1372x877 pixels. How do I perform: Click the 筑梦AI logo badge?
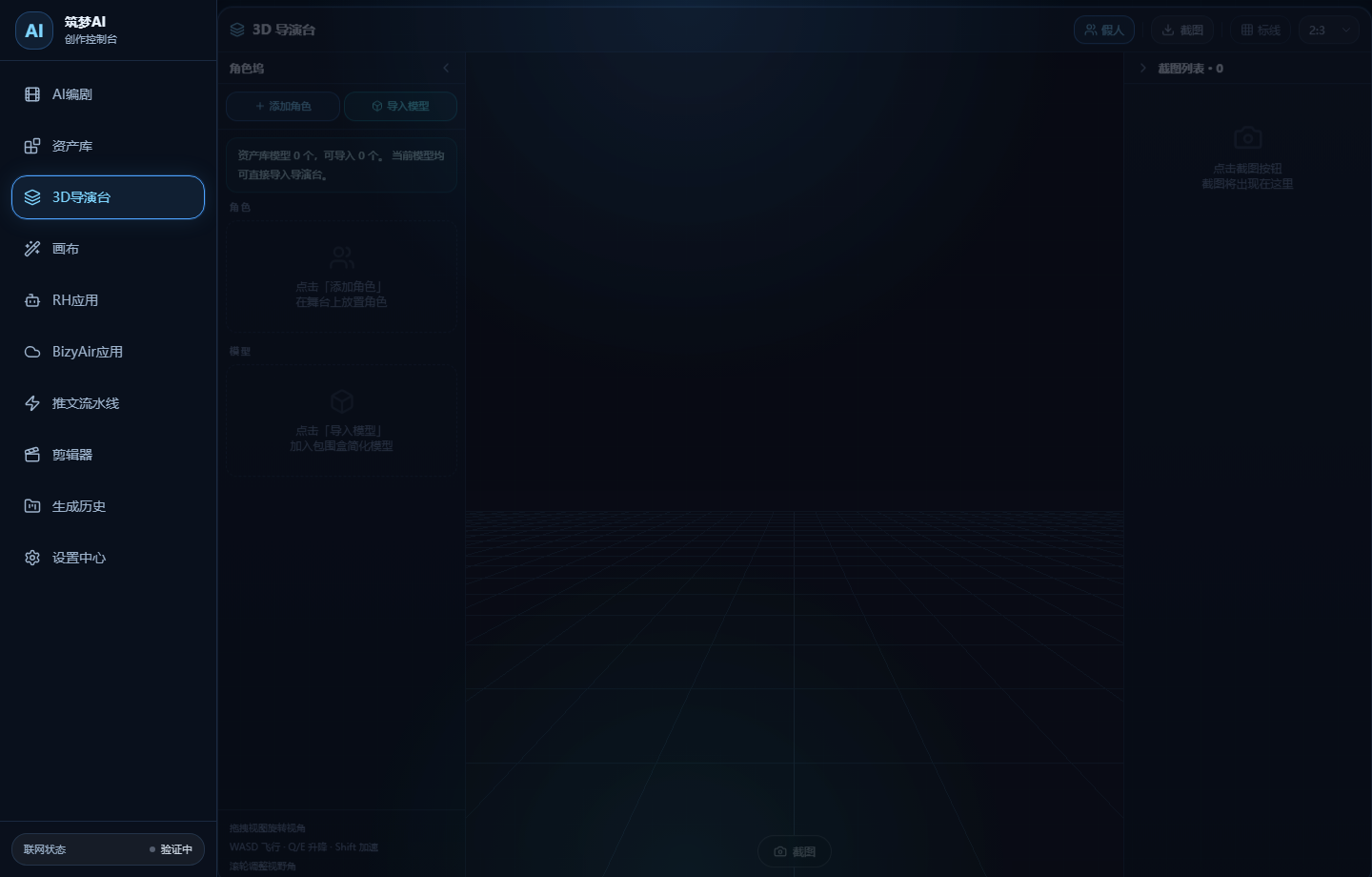(x=34, y=31)
